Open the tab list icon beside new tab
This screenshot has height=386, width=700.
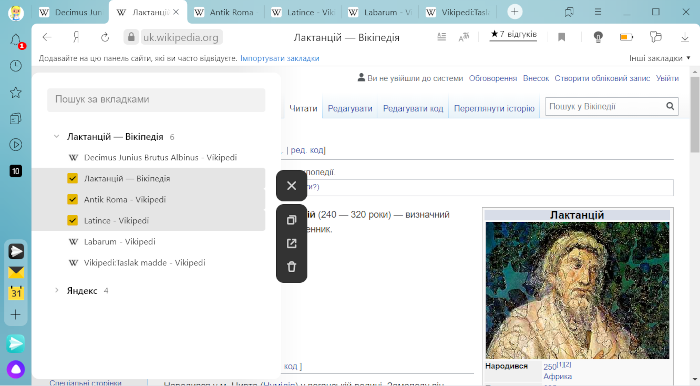tap(569, 12)
